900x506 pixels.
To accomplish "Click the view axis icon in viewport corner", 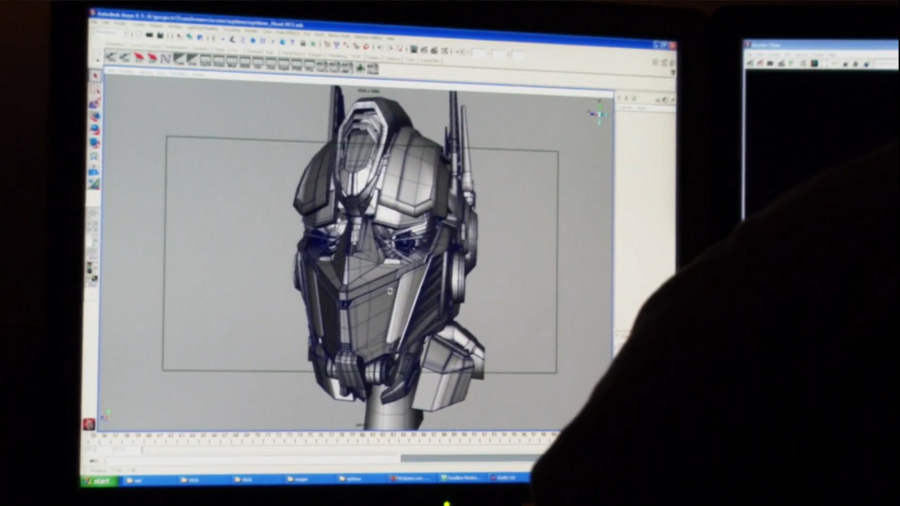I will pos(598,115).
